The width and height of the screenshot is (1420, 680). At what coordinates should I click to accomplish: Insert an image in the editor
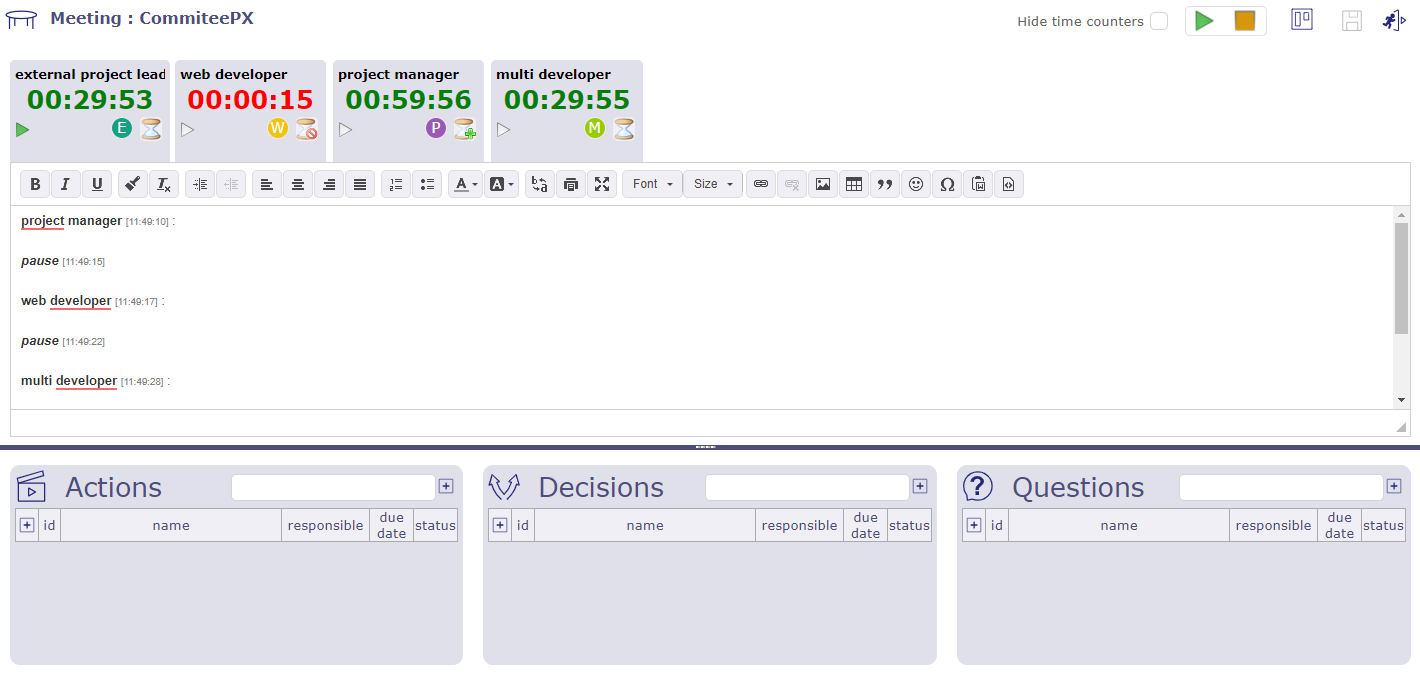tap(822, 184)
